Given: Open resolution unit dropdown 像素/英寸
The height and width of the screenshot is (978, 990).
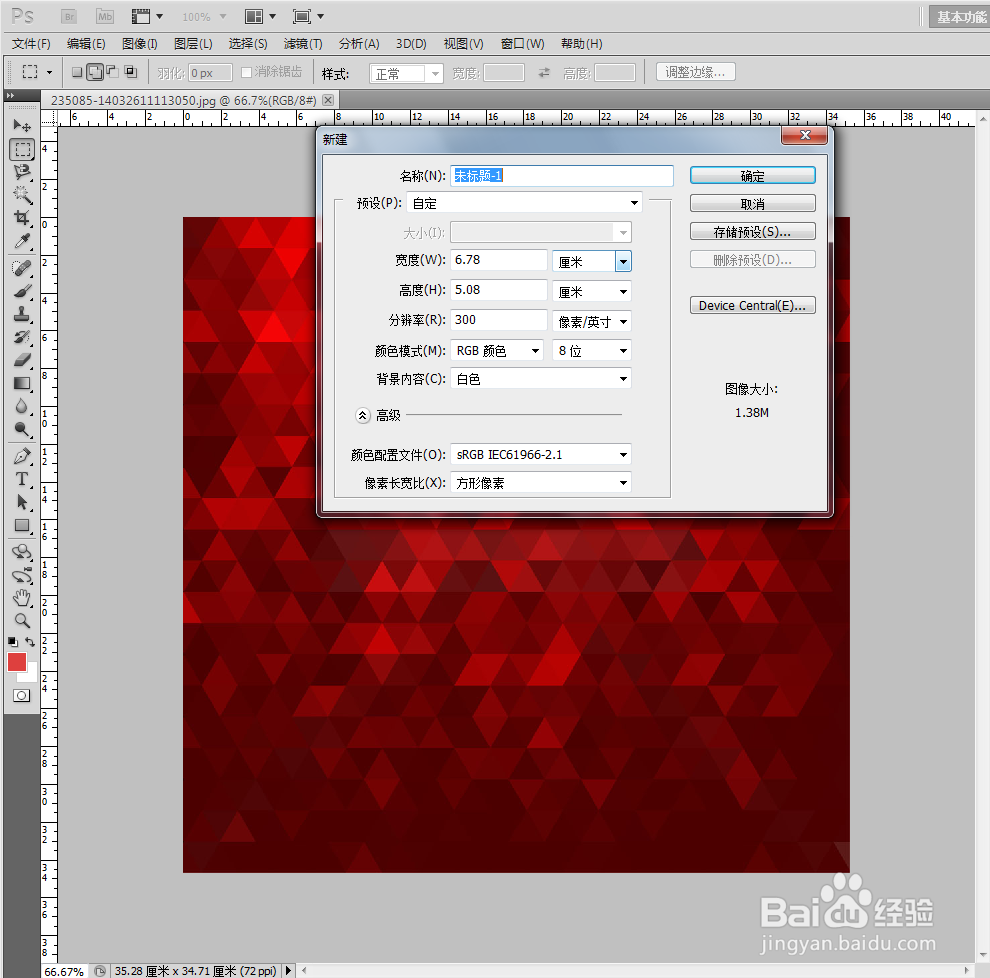Looking at the screenshot, I should 592,321.
